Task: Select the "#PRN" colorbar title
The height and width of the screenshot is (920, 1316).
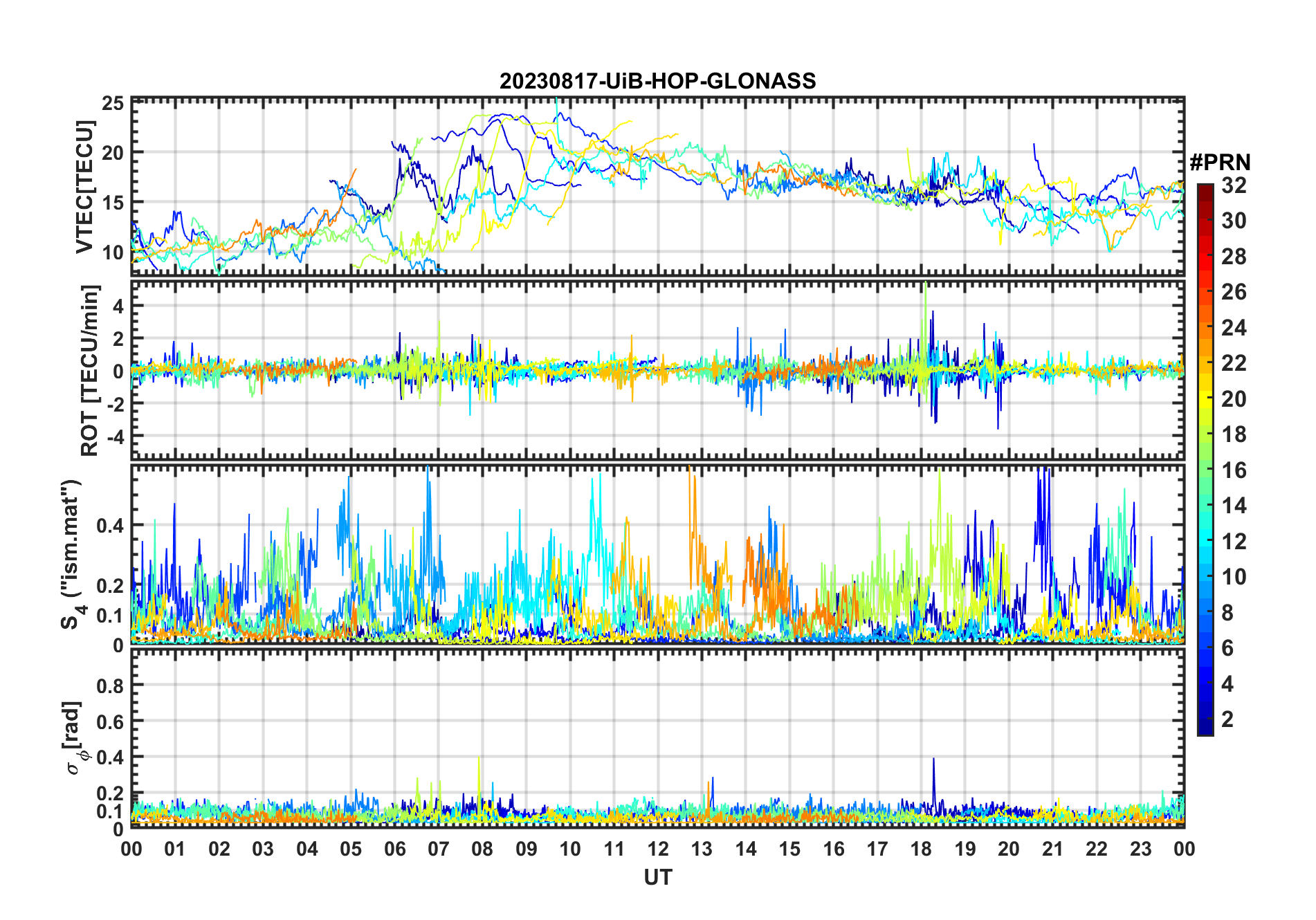Action: [1220, 163]
